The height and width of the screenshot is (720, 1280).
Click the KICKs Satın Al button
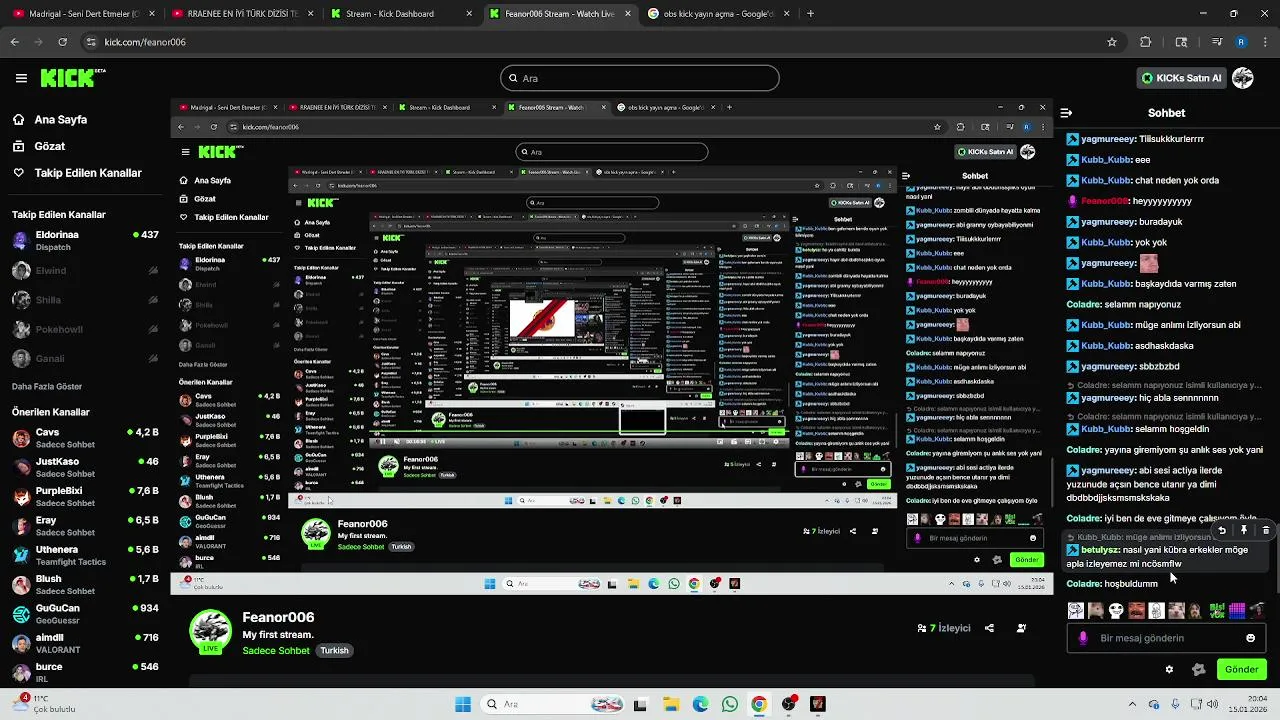1181,78
